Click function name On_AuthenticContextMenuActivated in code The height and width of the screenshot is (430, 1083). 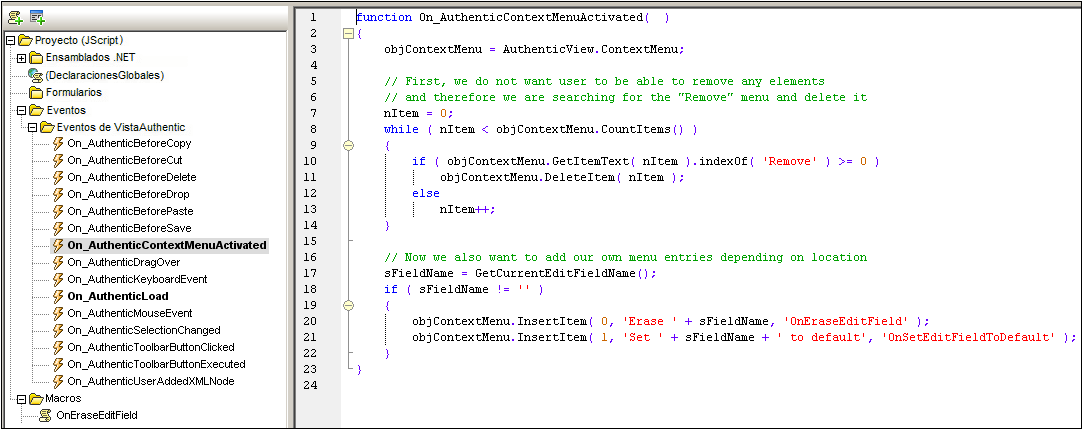tap(531, 17)
